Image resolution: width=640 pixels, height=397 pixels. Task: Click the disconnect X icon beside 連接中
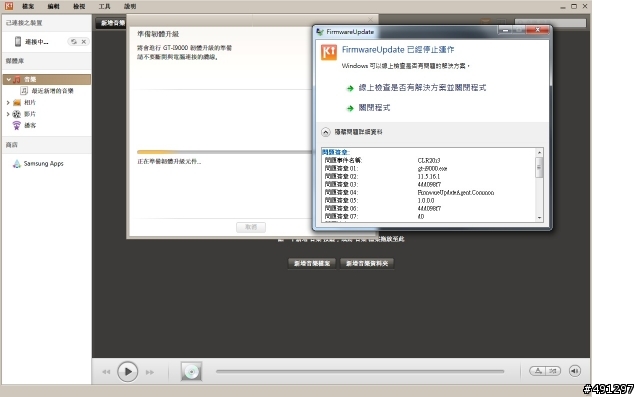84,41
